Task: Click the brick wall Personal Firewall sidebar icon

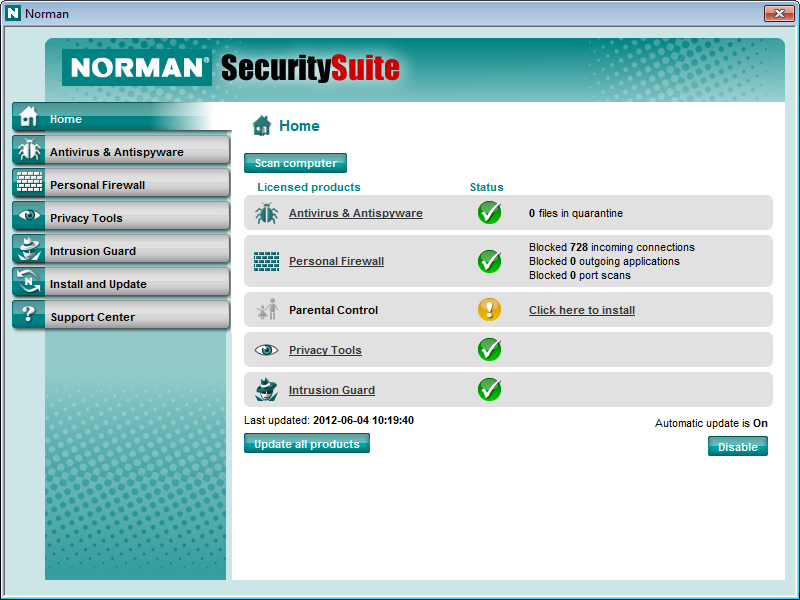Action: [x=29, y=184]
